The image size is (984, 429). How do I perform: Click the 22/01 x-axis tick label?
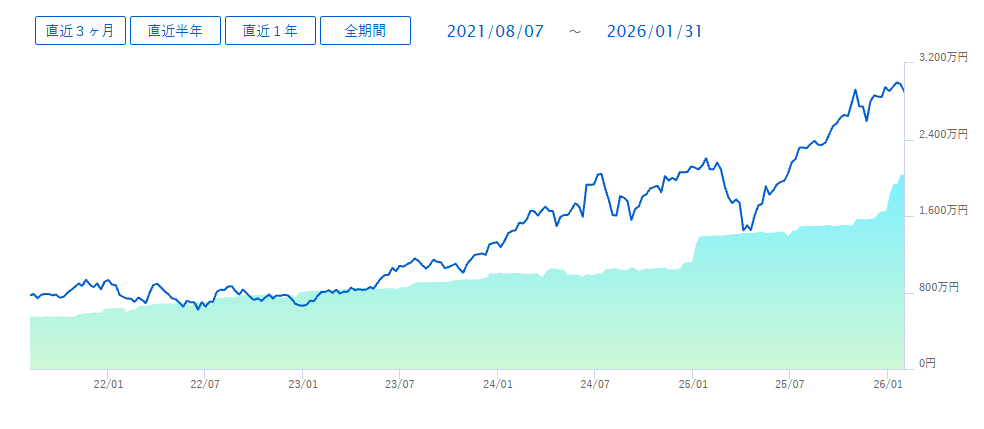click(108, 383)
